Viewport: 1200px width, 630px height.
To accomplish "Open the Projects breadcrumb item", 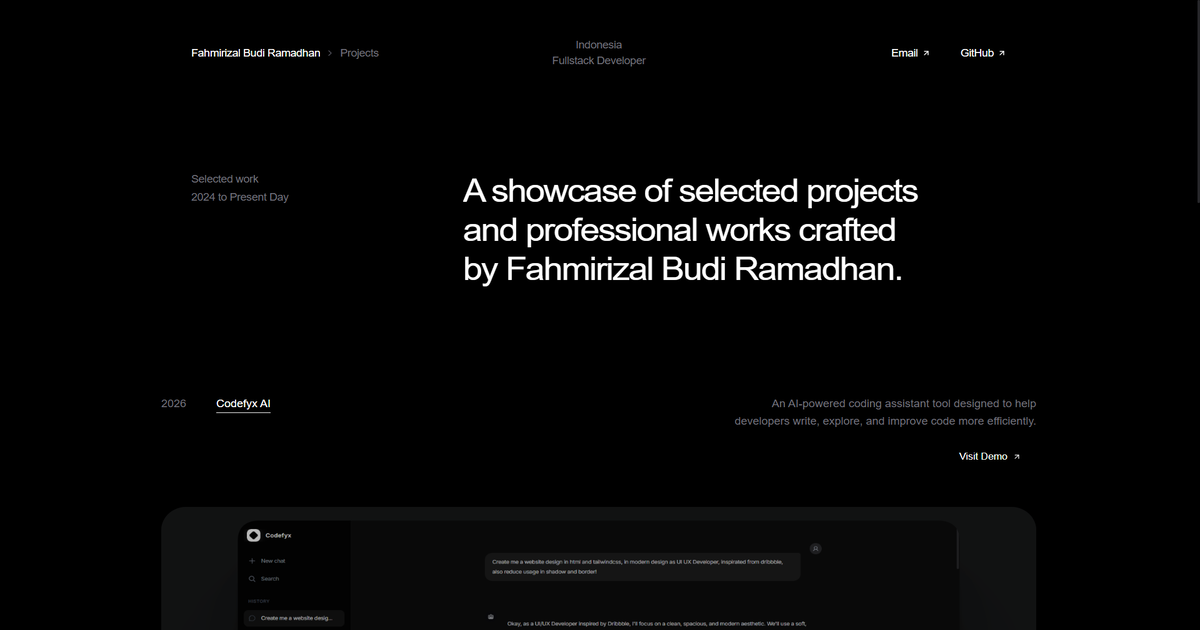I will (359, 53).
